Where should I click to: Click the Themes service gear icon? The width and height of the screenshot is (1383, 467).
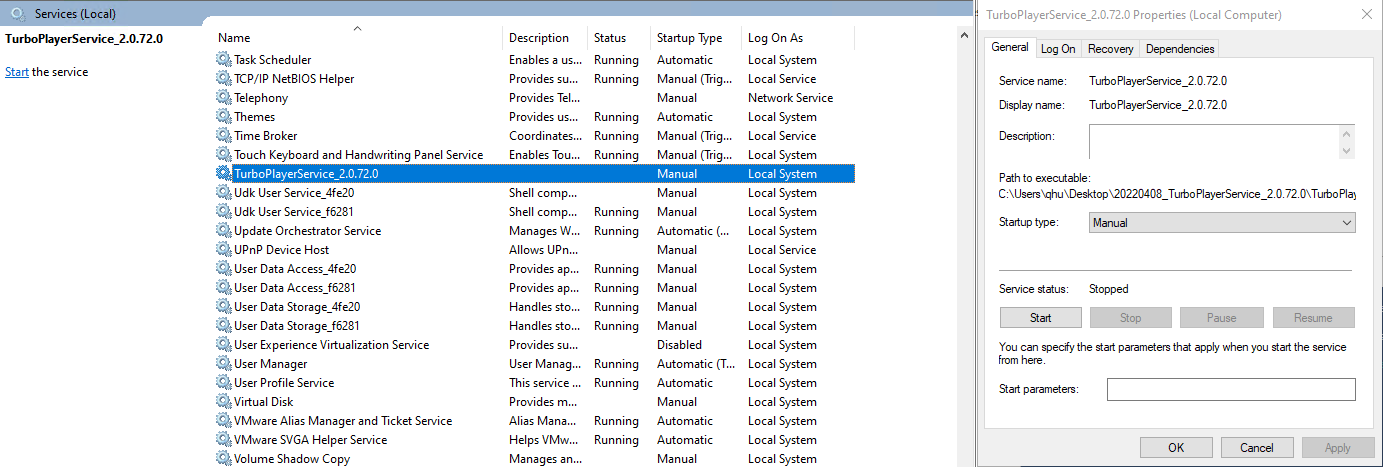click(223, 117)
